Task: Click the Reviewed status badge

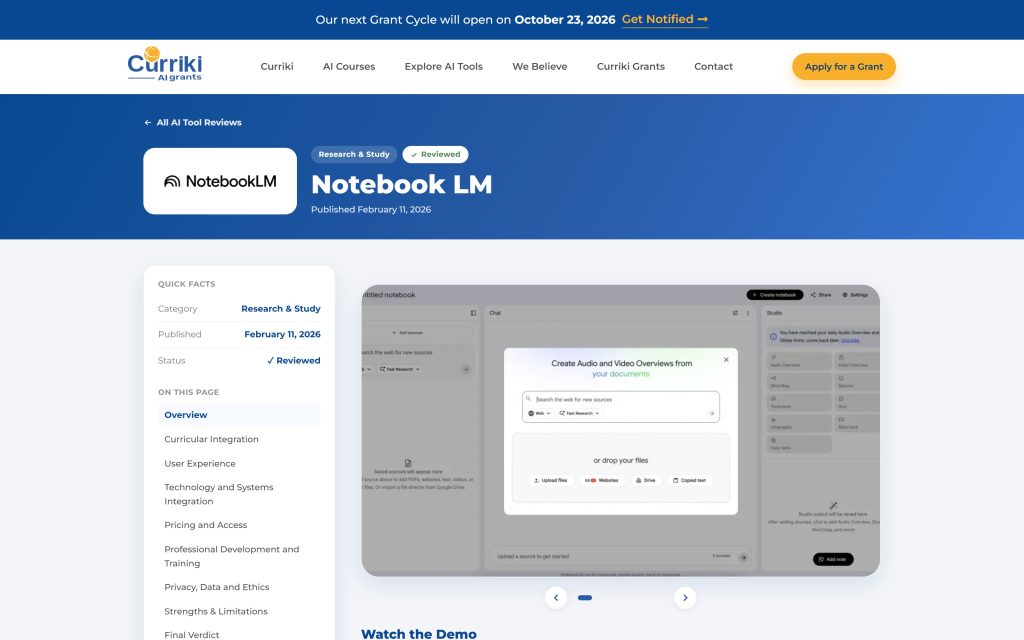Action: (436, 154)
